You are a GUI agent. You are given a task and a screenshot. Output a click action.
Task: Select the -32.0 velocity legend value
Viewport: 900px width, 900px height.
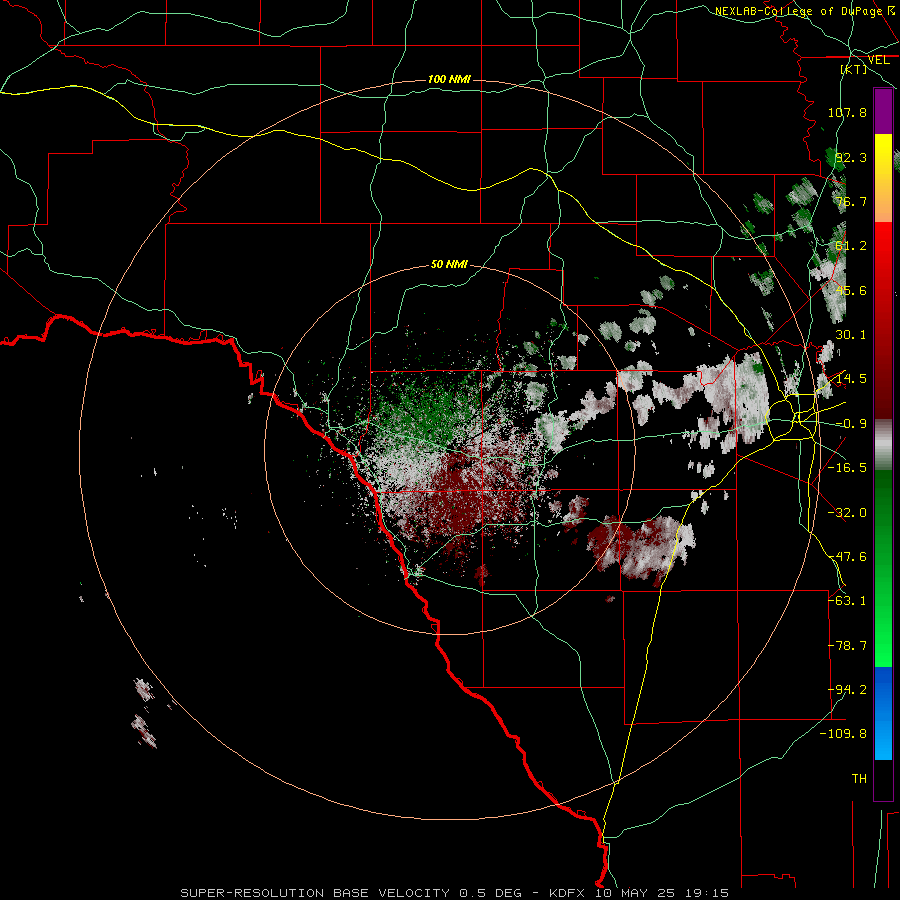[x=847, y=513]
